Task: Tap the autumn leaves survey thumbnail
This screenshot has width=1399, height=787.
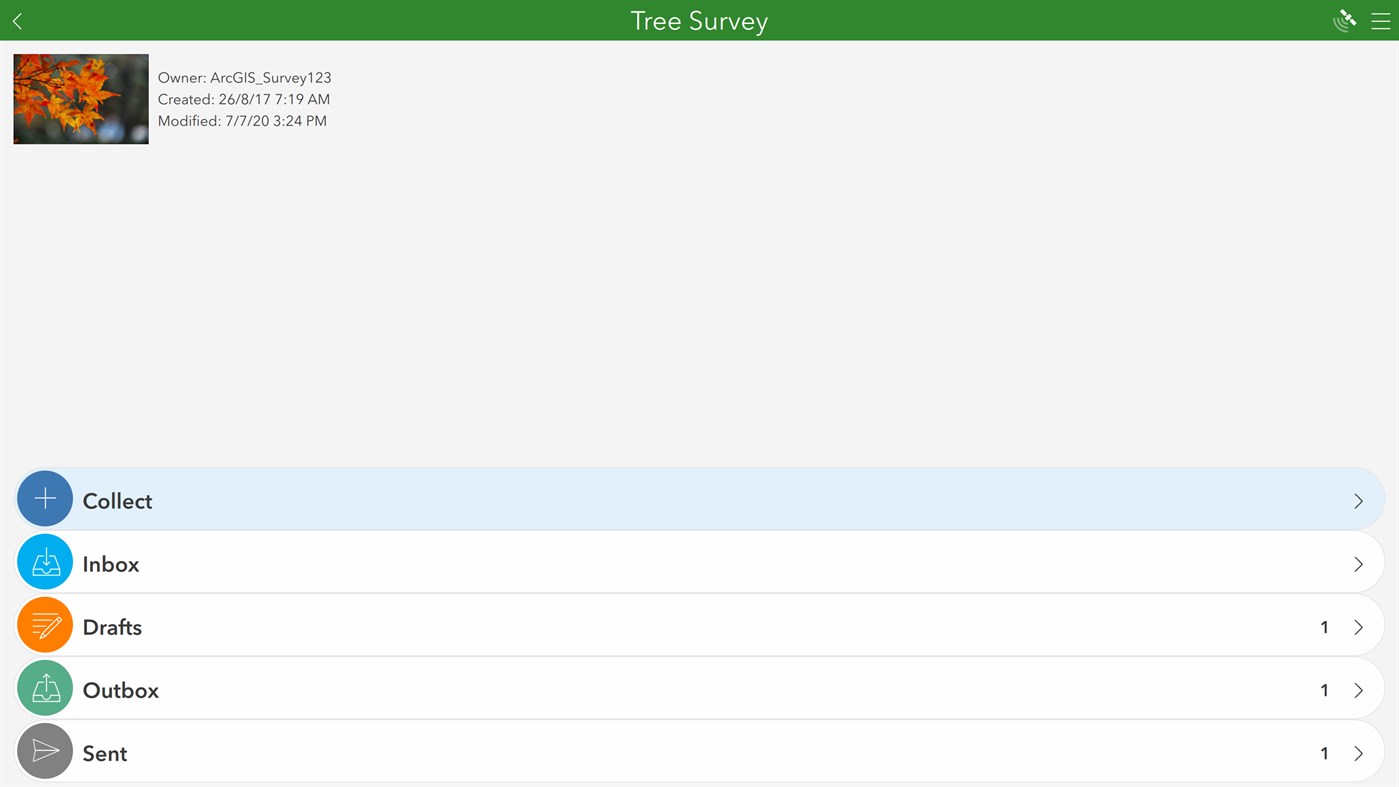Action: click(x=80, y=98)
